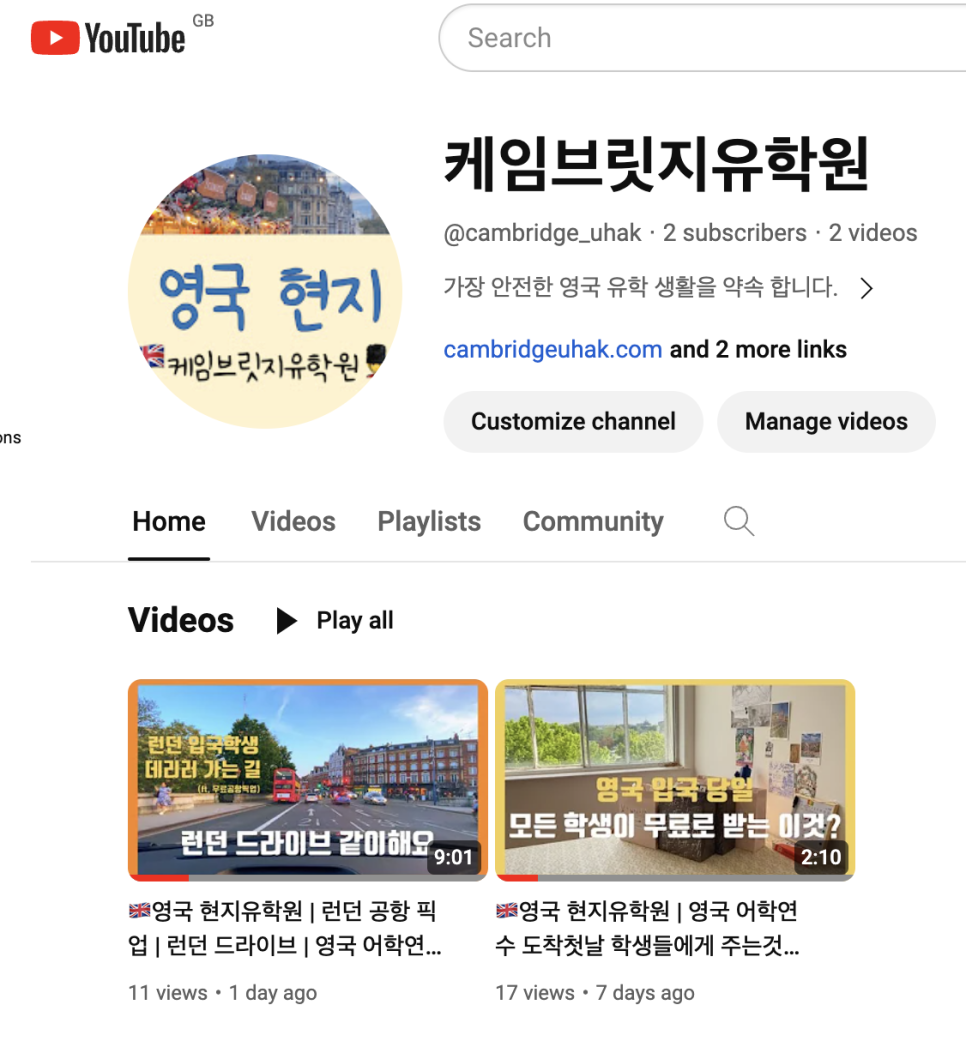Click the '2 videos' count text
966x1041 pixels.
[x=872, y=233]
